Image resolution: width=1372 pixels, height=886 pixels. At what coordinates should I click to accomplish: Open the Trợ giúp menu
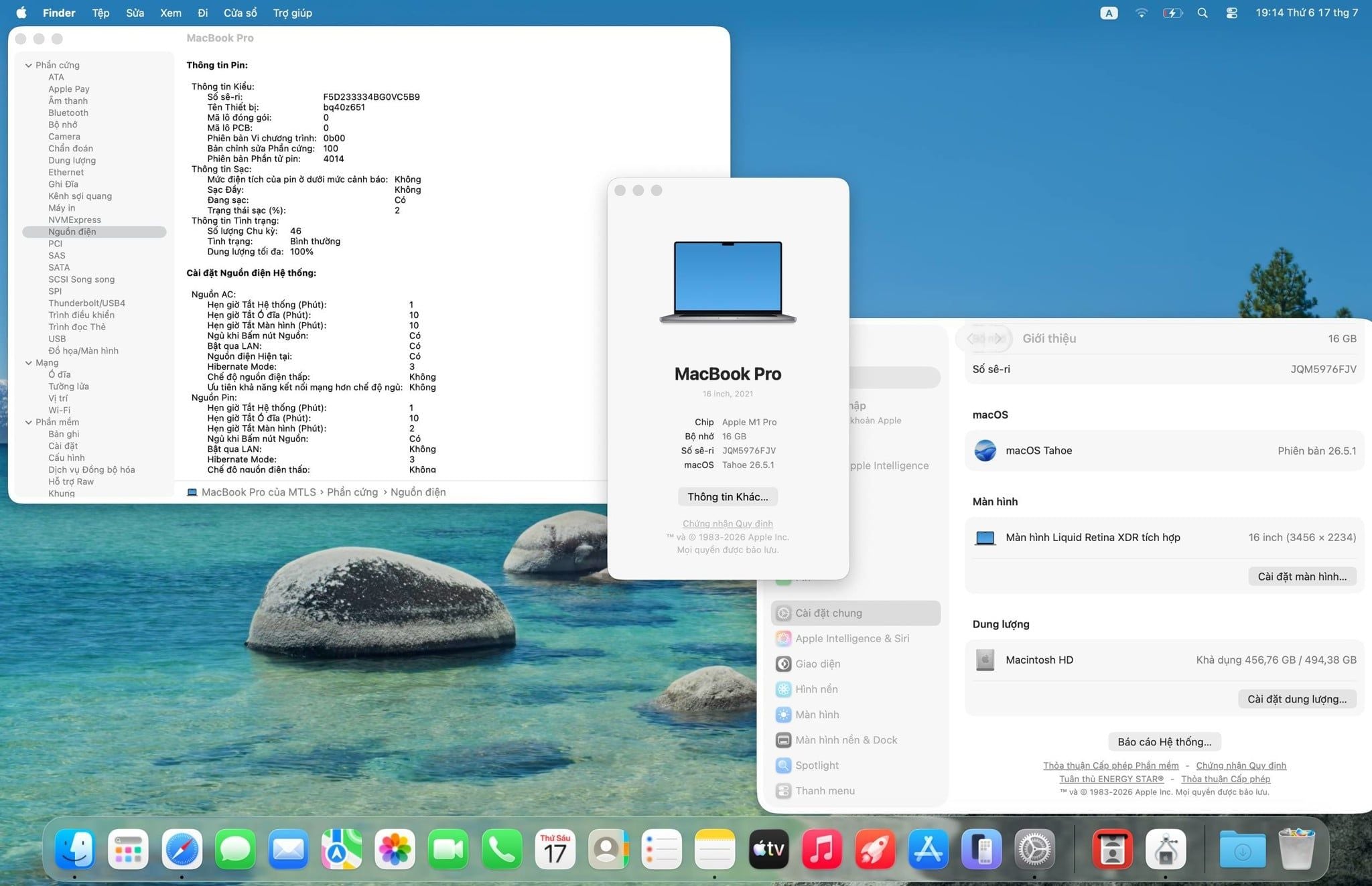coord(293,13)
